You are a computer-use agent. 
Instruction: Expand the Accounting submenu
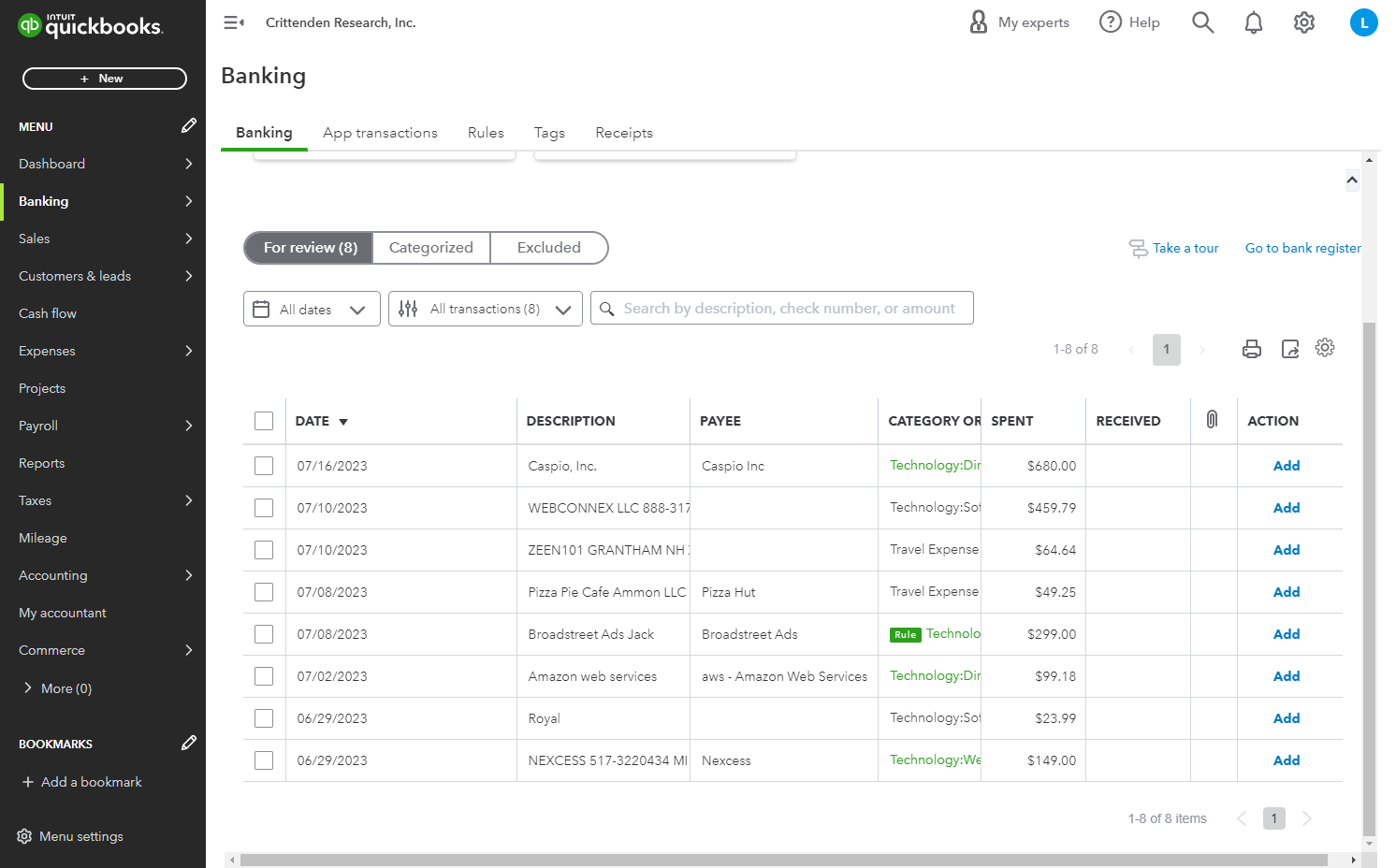(x=189, y=575)
